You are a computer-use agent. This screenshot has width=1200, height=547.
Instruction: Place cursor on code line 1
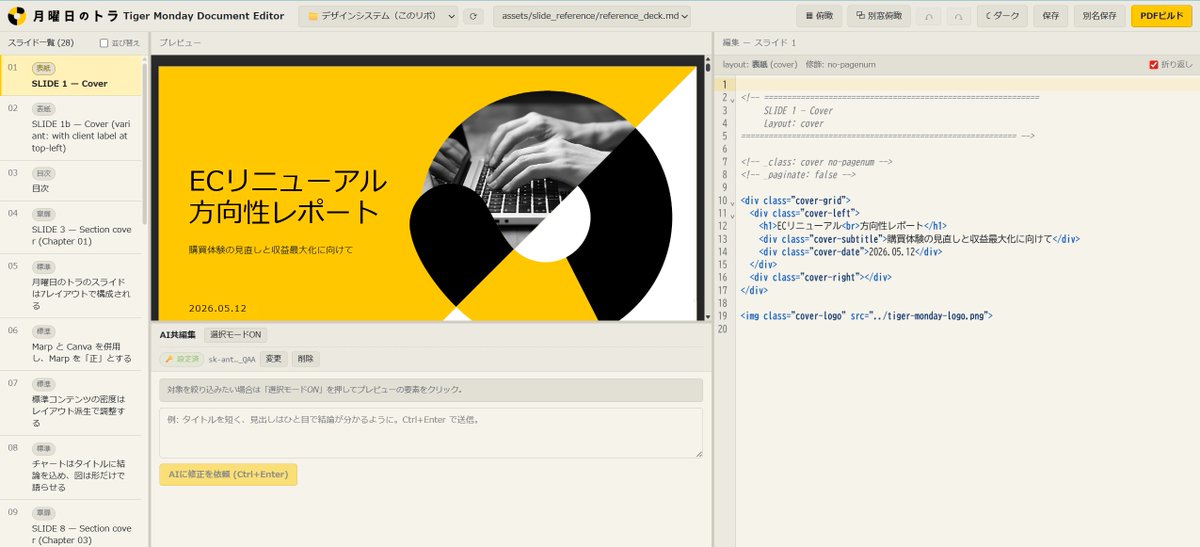967,85
